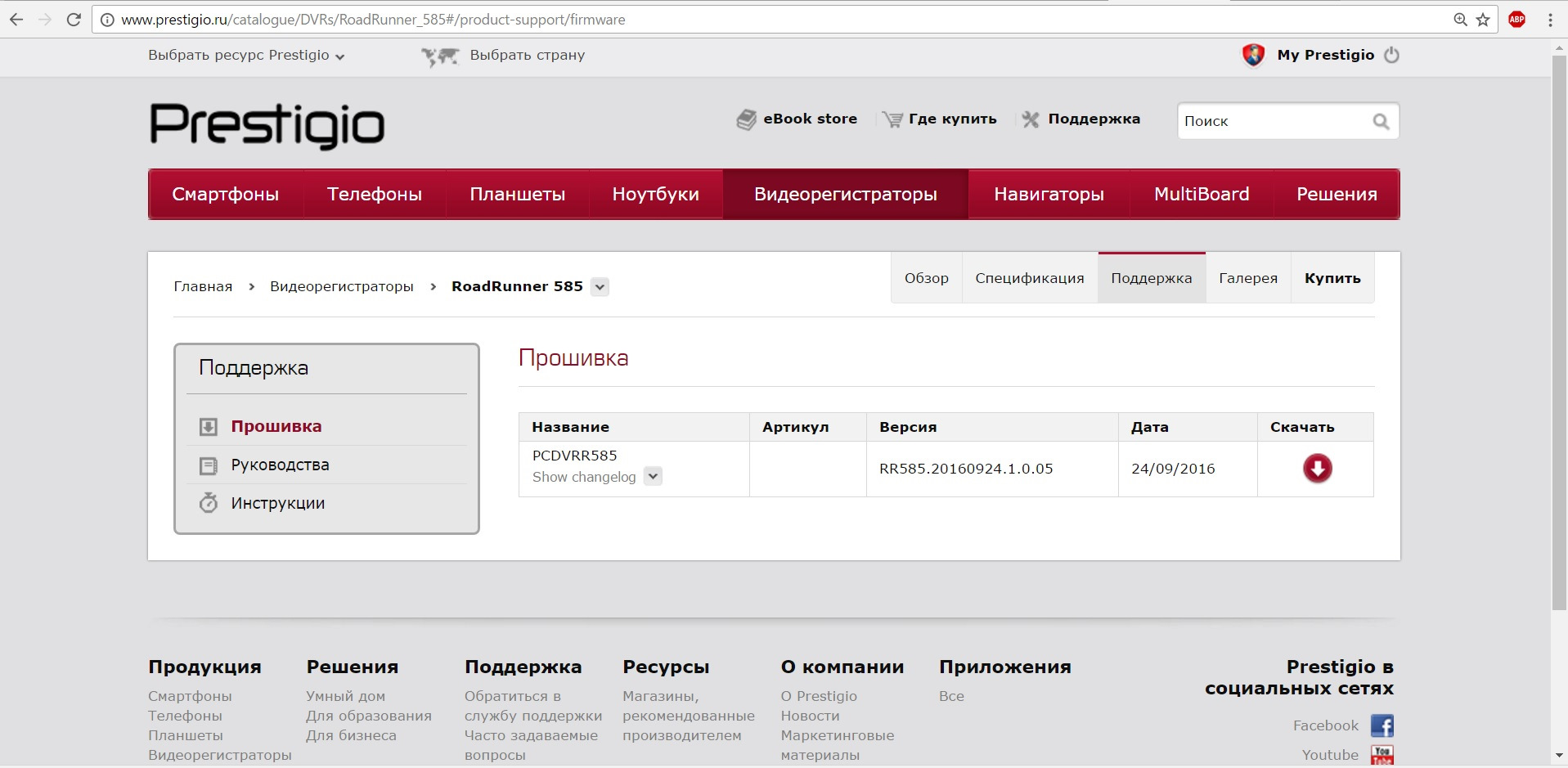Viewport: 1568px width, 768px height.
Task: Click the tools icon next to Поддержка
Action: (x=1031, y=119)
